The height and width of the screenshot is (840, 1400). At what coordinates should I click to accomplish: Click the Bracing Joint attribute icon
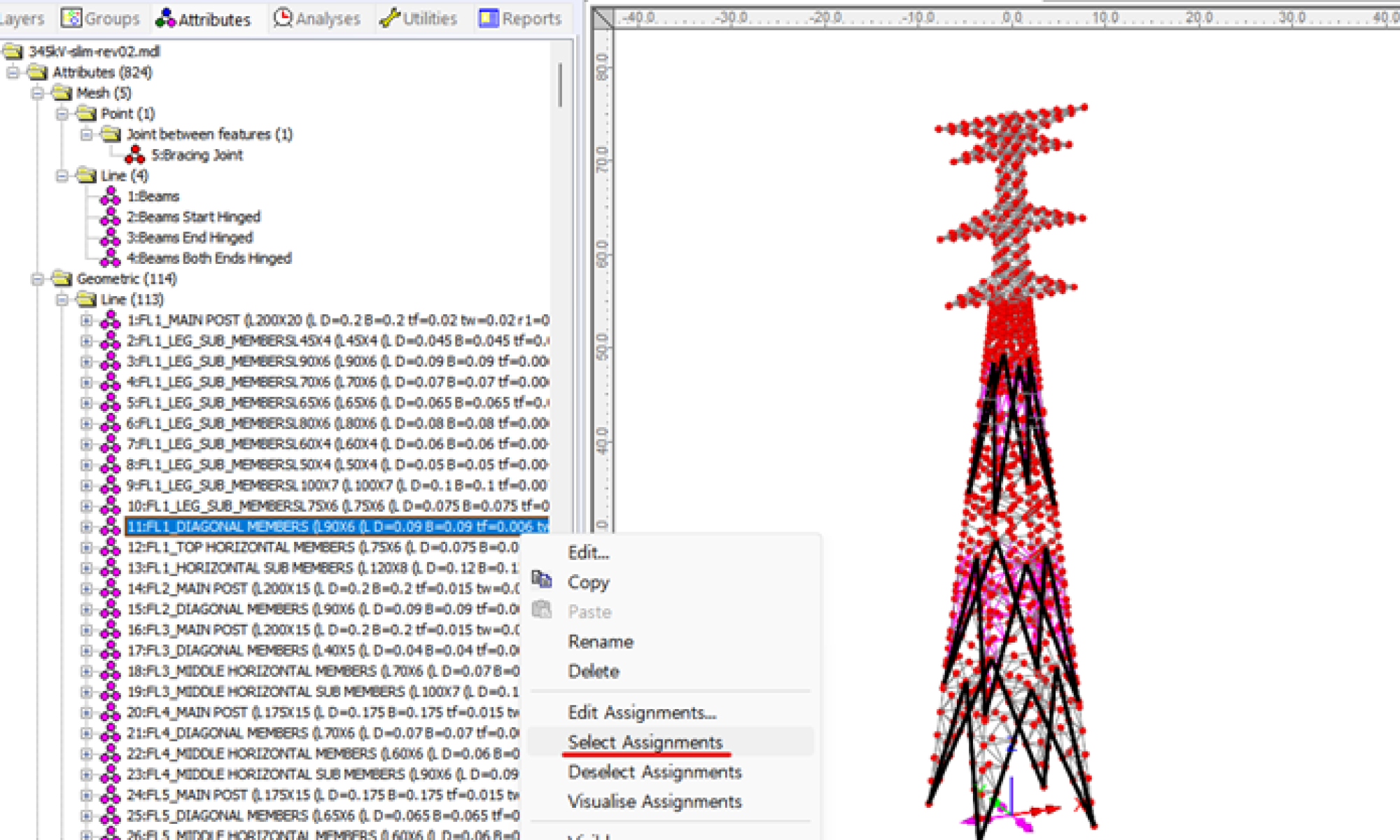point(134,155)
